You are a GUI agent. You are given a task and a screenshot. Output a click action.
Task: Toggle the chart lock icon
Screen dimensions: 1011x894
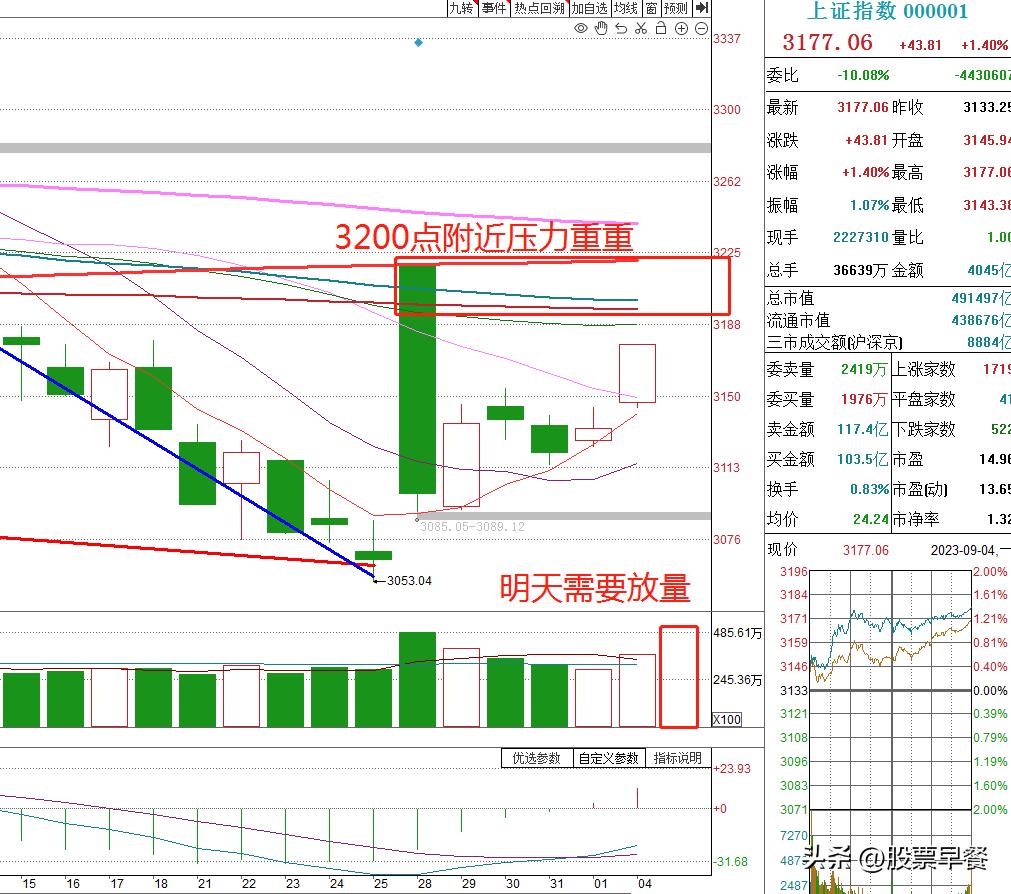(x=661, y=28)
